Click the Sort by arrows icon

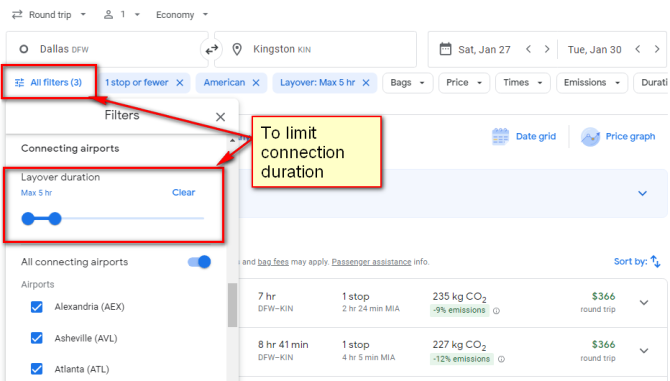tap(655, 261)
